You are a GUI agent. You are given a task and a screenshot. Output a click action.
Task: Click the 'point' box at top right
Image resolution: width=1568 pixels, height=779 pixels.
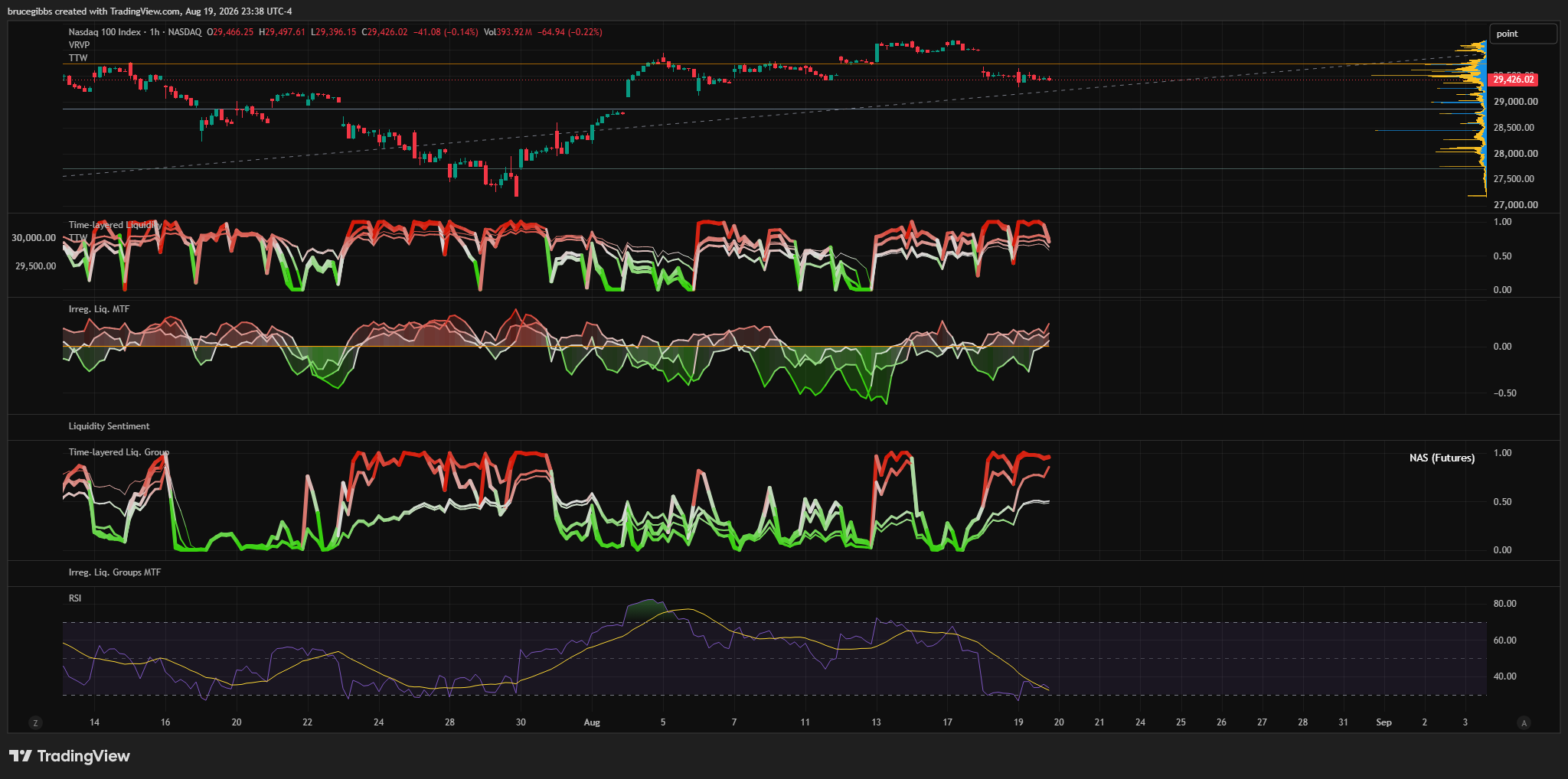(1523, 34)
